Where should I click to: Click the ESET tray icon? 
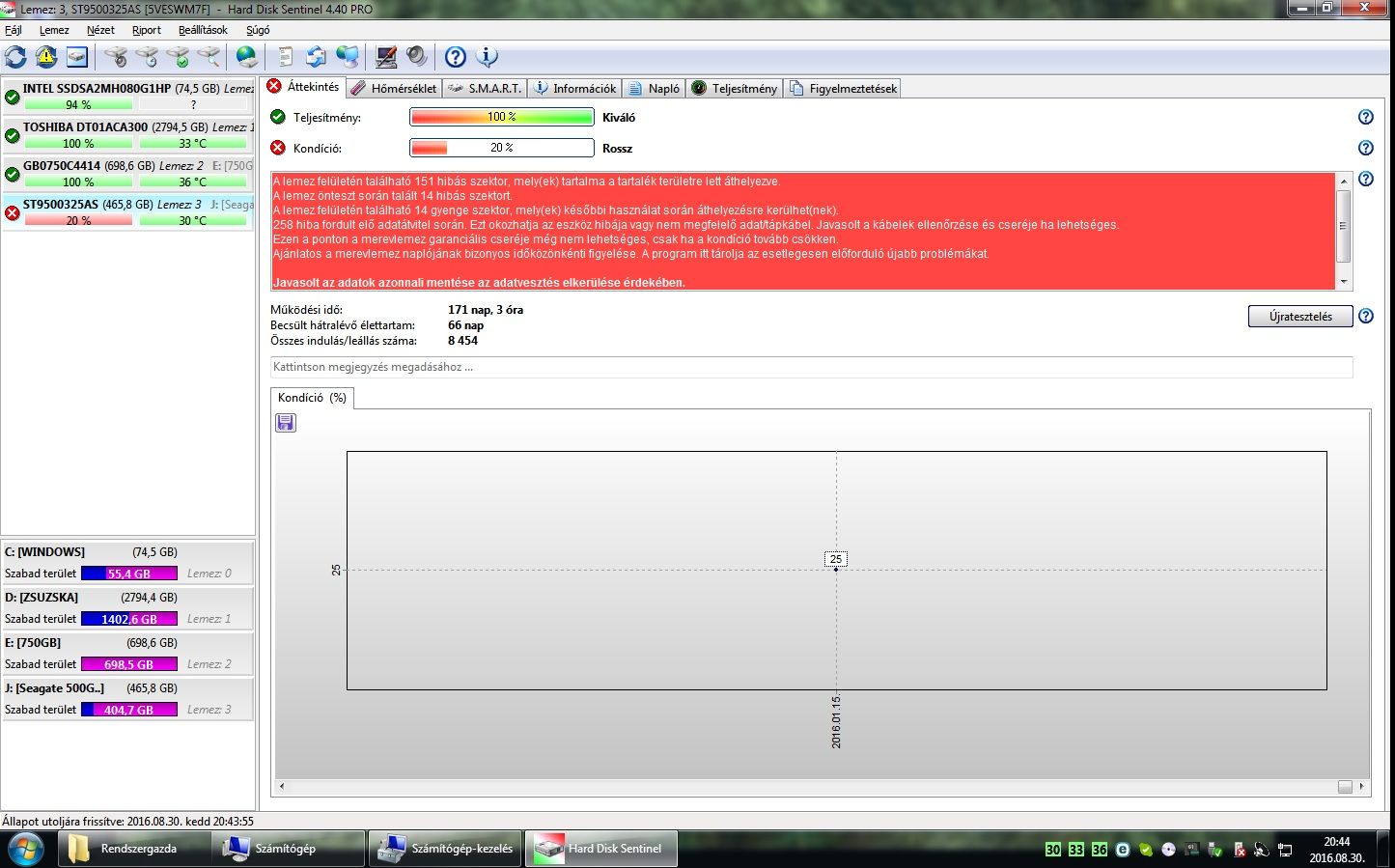pos(1123,850)
